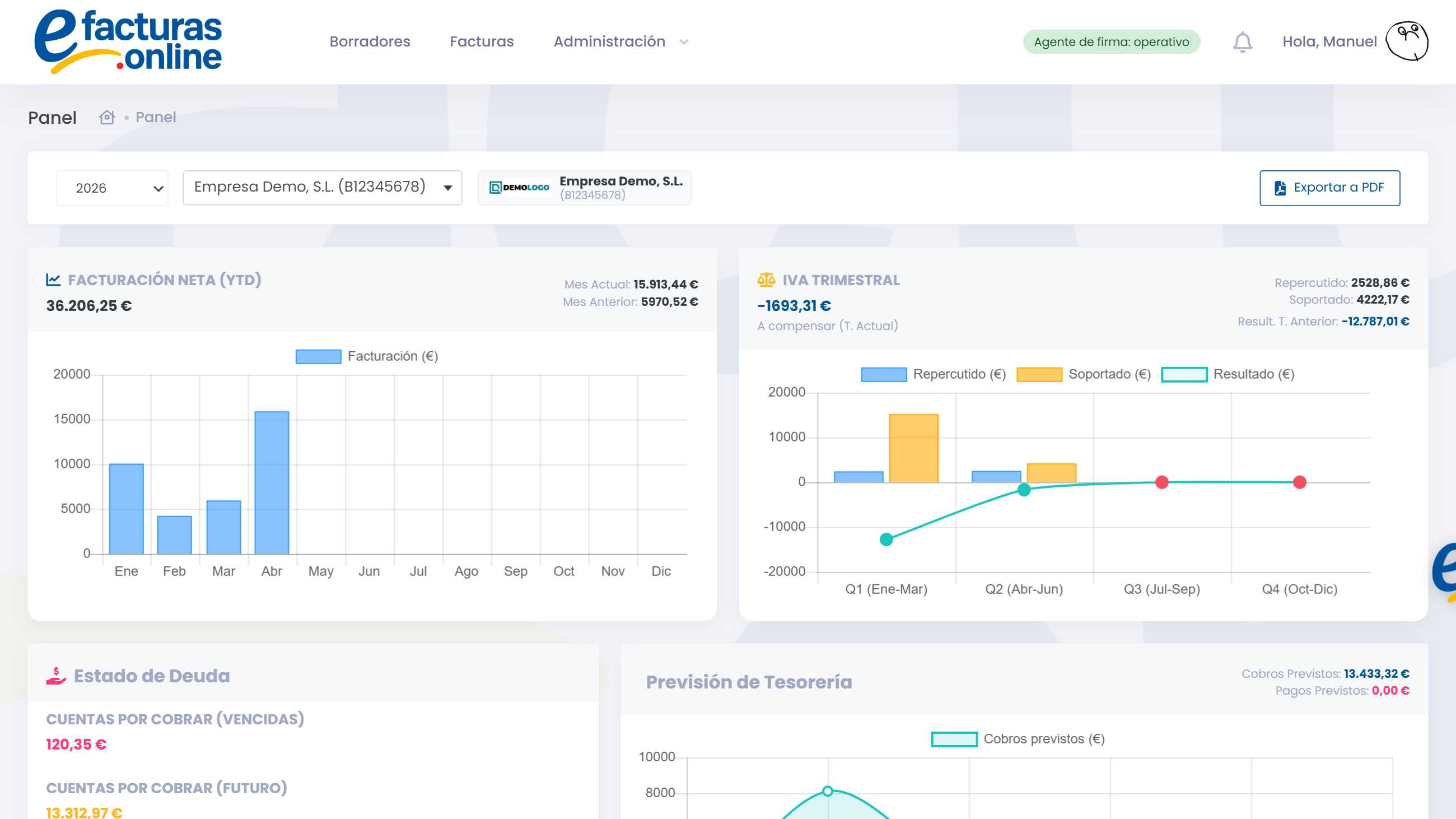
Task: Click the A compensar (T. Actual) label
Action: (828, 326)
